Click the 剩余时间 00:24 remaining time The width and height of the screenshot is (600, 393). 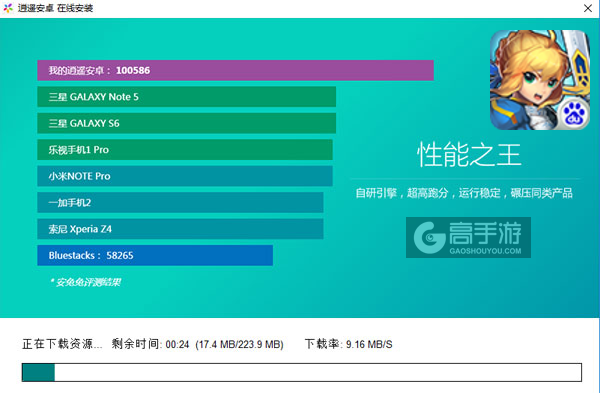click(150, 344)
